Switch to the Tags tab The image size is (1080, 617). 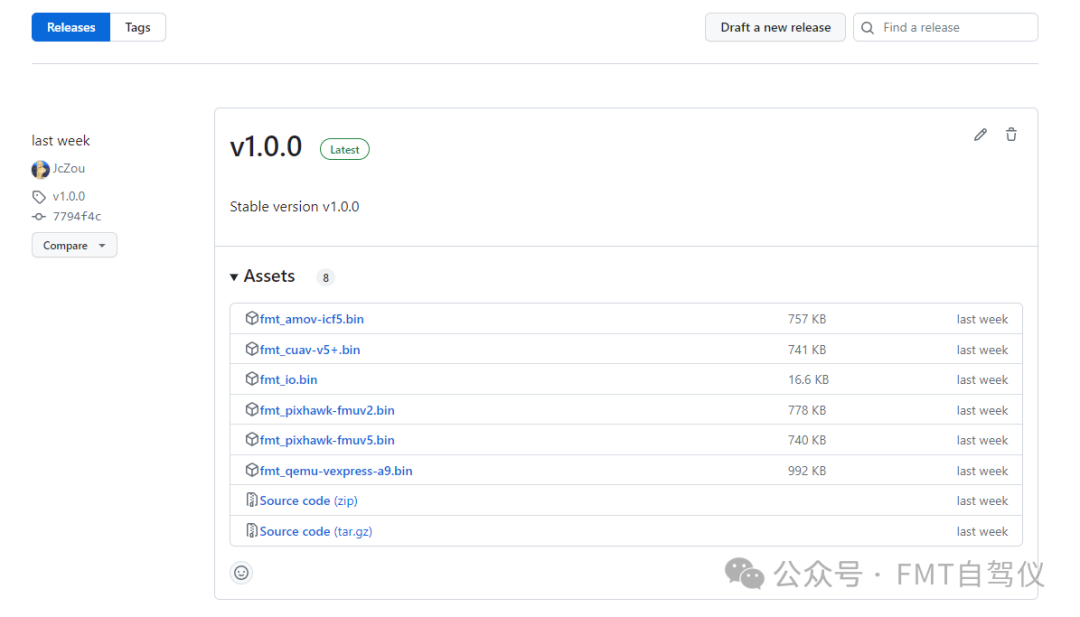138,28
